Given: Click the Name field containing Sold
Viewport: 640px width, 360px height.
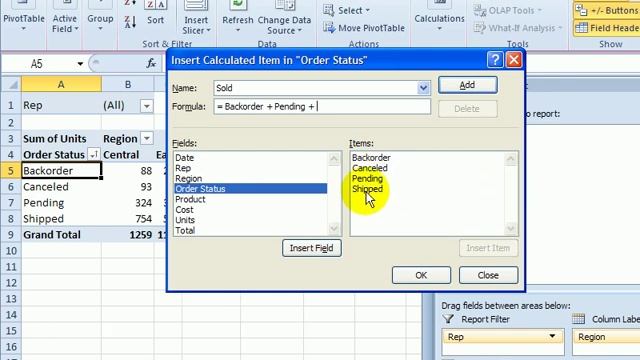Looking at the screenshot, I should coord(316,88).
